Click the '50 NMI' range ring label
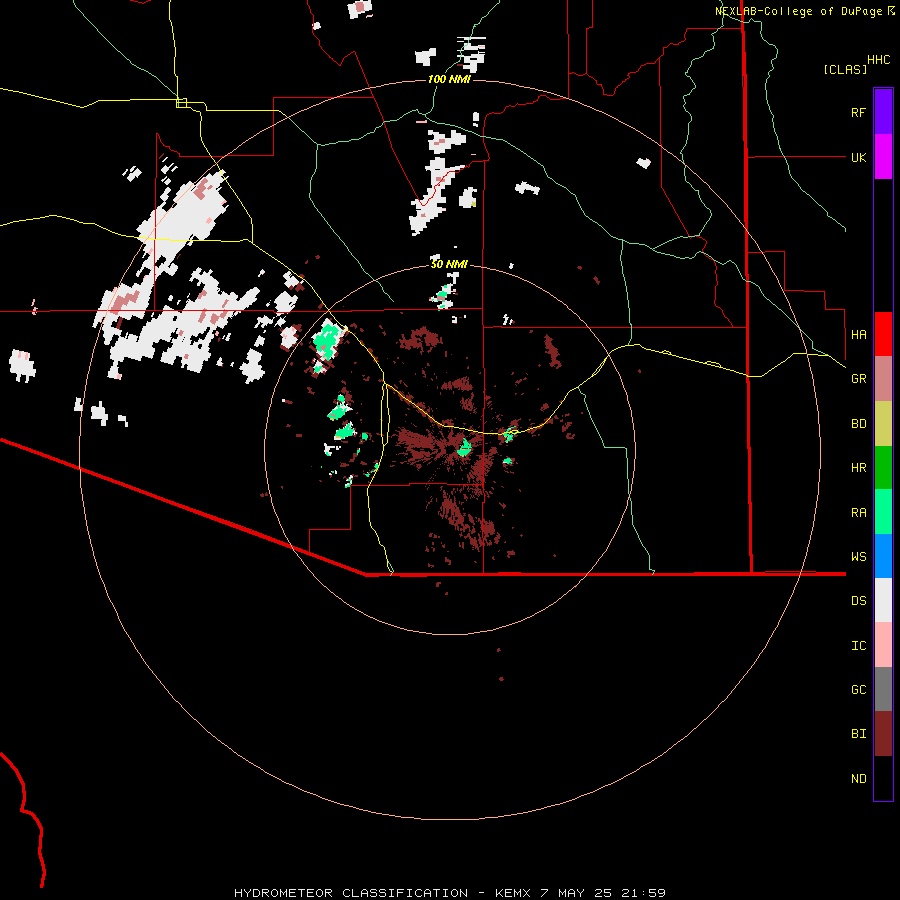Viewport: 900px width, 900px height. pos(449,264)
